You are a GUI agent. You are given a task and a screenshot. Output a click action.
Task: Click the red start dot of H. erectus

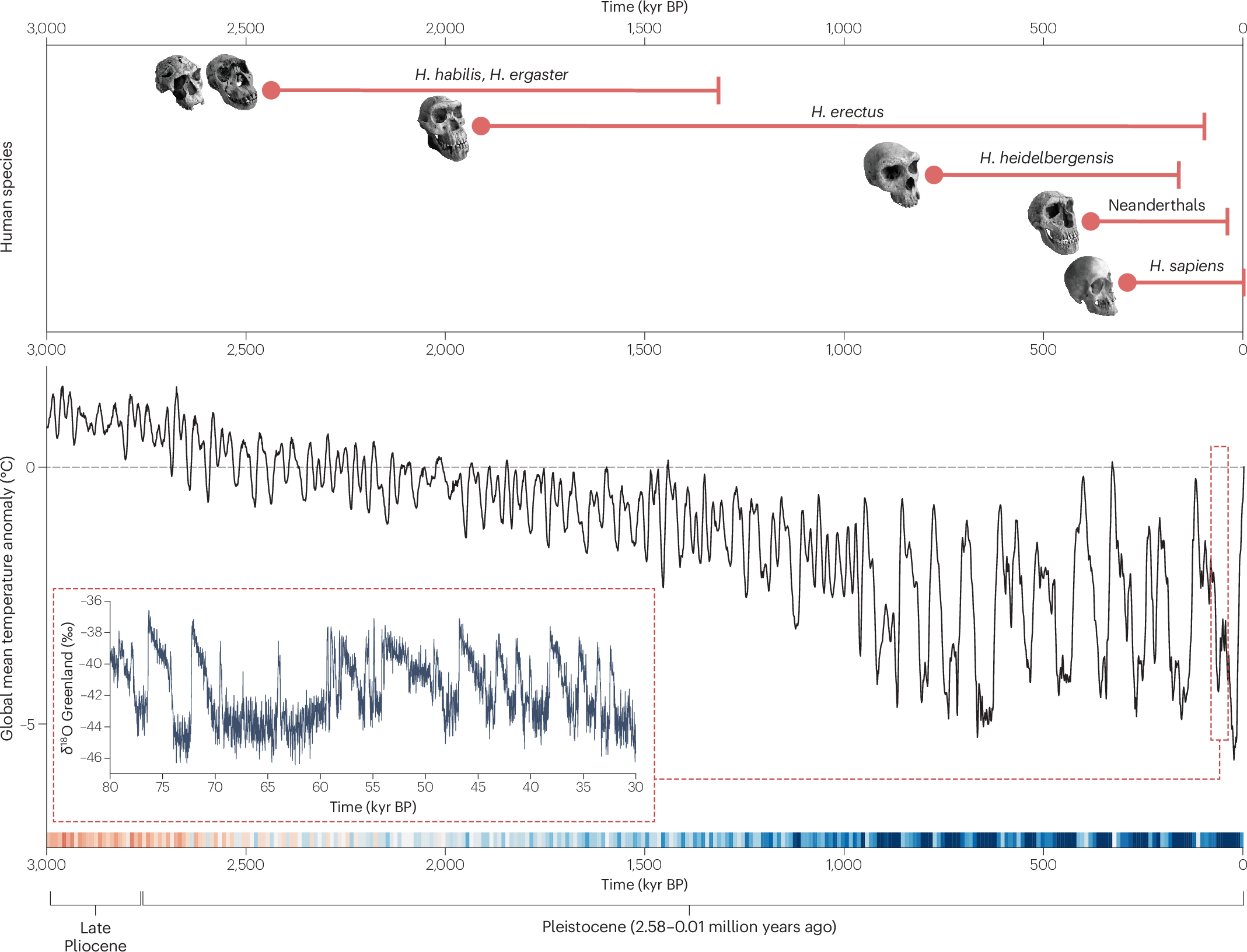[x=481, y=125]
